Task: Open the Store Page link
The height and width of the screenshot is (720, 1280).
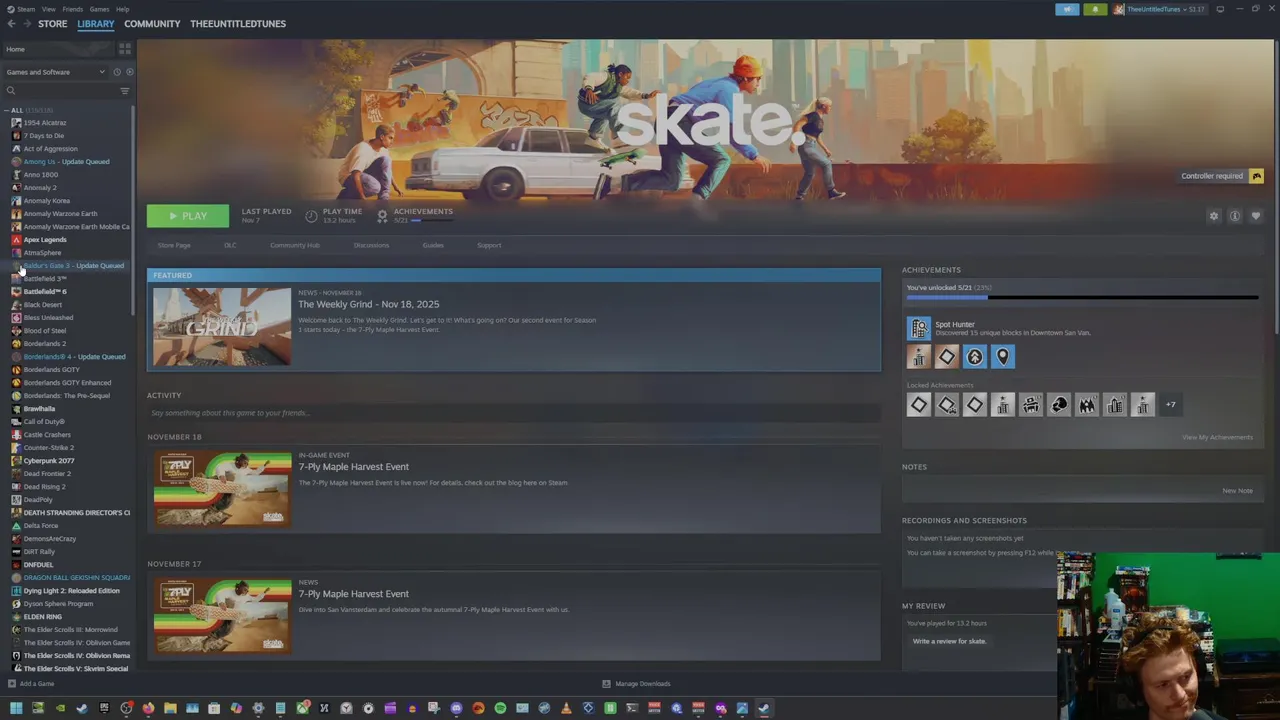Action: 174,245
